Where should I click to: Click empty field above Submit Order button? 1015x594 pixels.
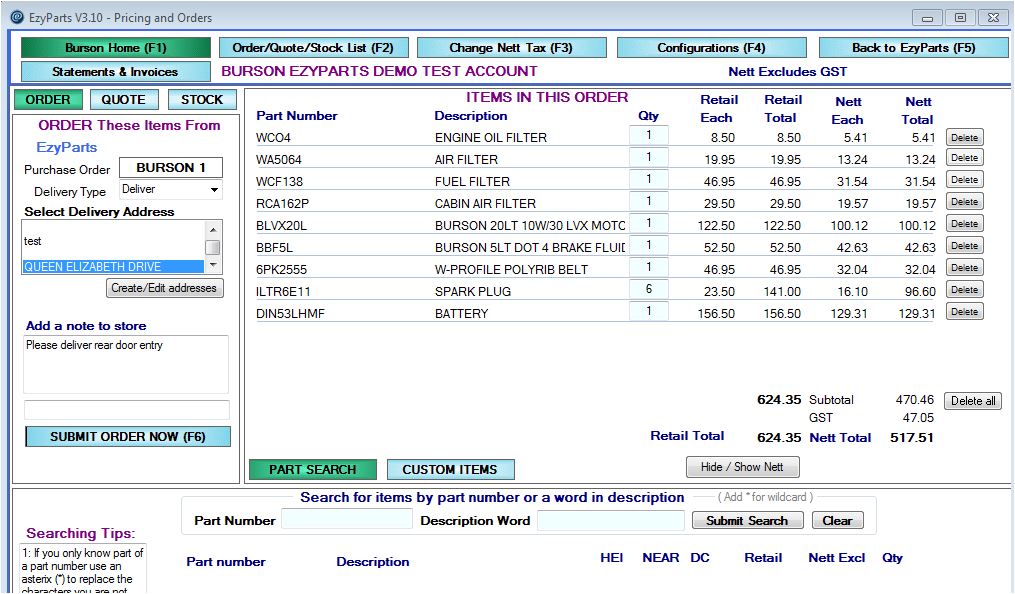127,410
